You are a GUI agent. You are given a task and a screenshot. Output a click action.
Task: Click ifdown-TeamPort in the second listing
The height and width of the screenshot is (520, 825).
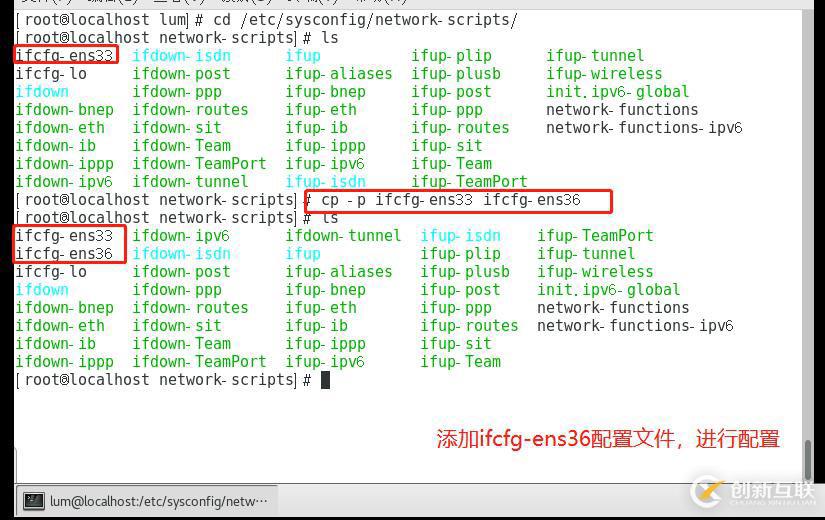tap(199, 362)
